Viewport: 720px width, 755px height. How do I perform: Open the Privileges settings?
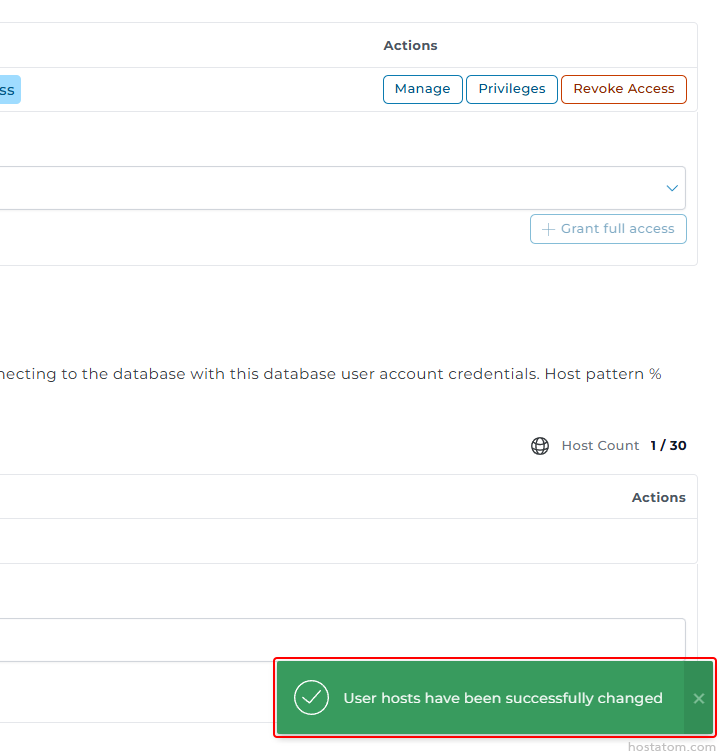coord(511,89)
